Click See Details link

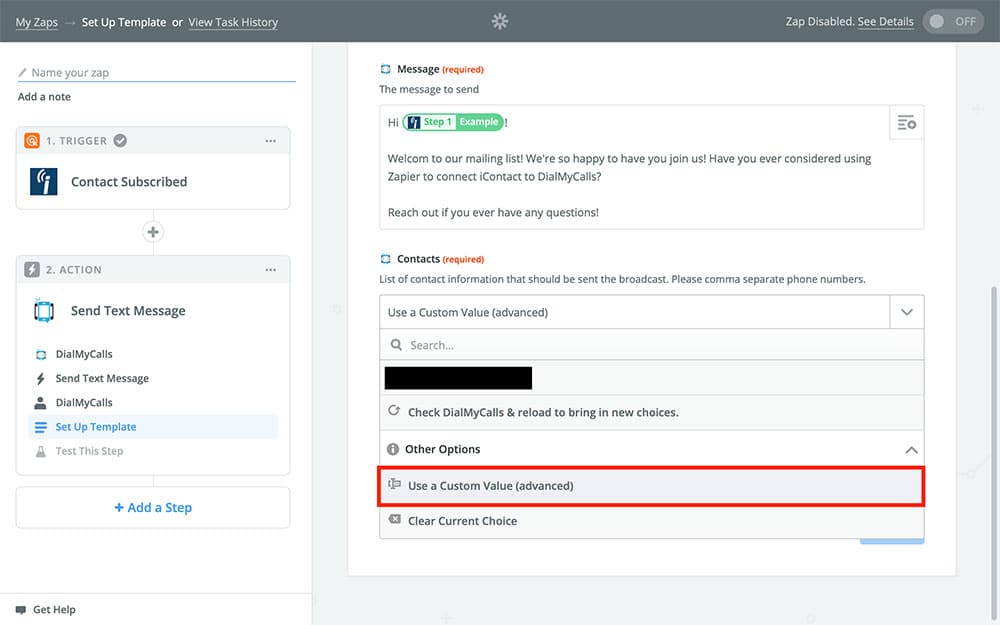click(x=885, y=22)
